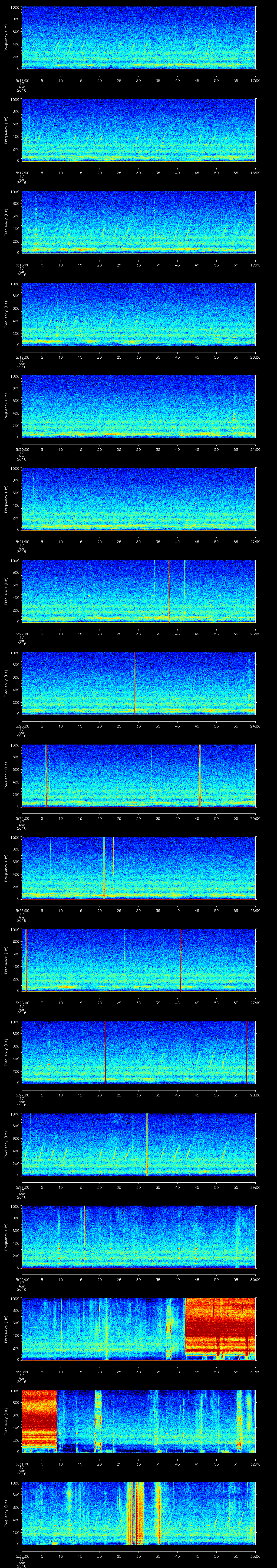
Task: Select the spectrogram panel starting at 5:17:00
Action: click(x=139, y=130)
